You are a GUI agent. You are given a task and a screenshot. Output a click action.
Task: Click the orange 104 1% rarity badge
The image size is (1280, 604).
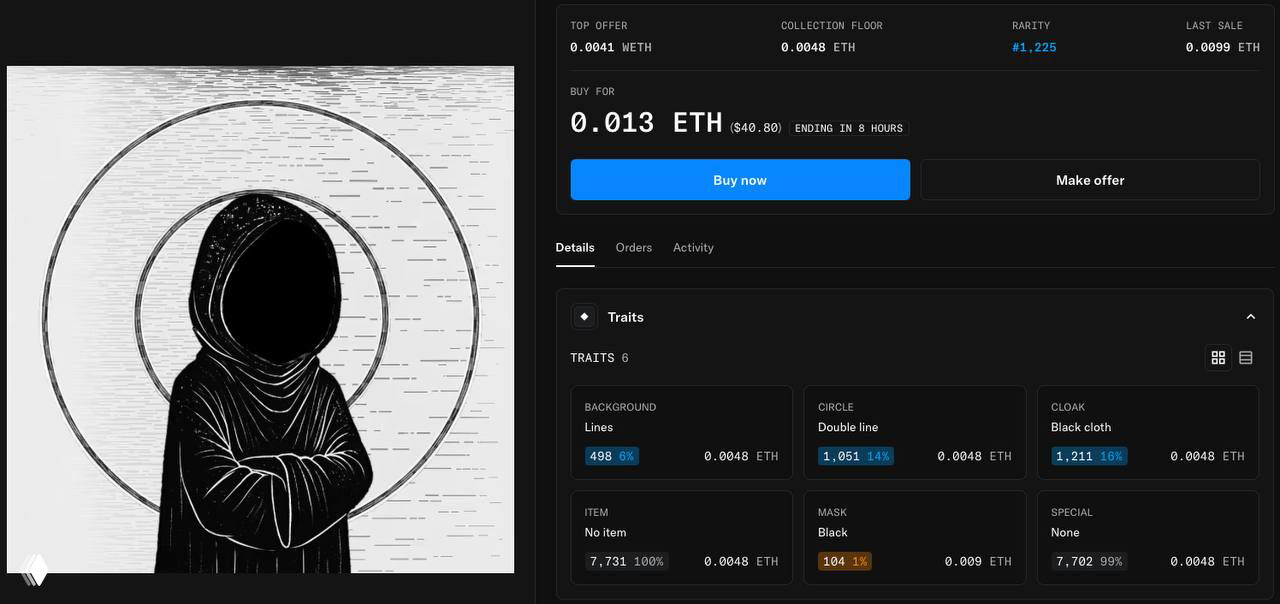[x=845, y=561]
